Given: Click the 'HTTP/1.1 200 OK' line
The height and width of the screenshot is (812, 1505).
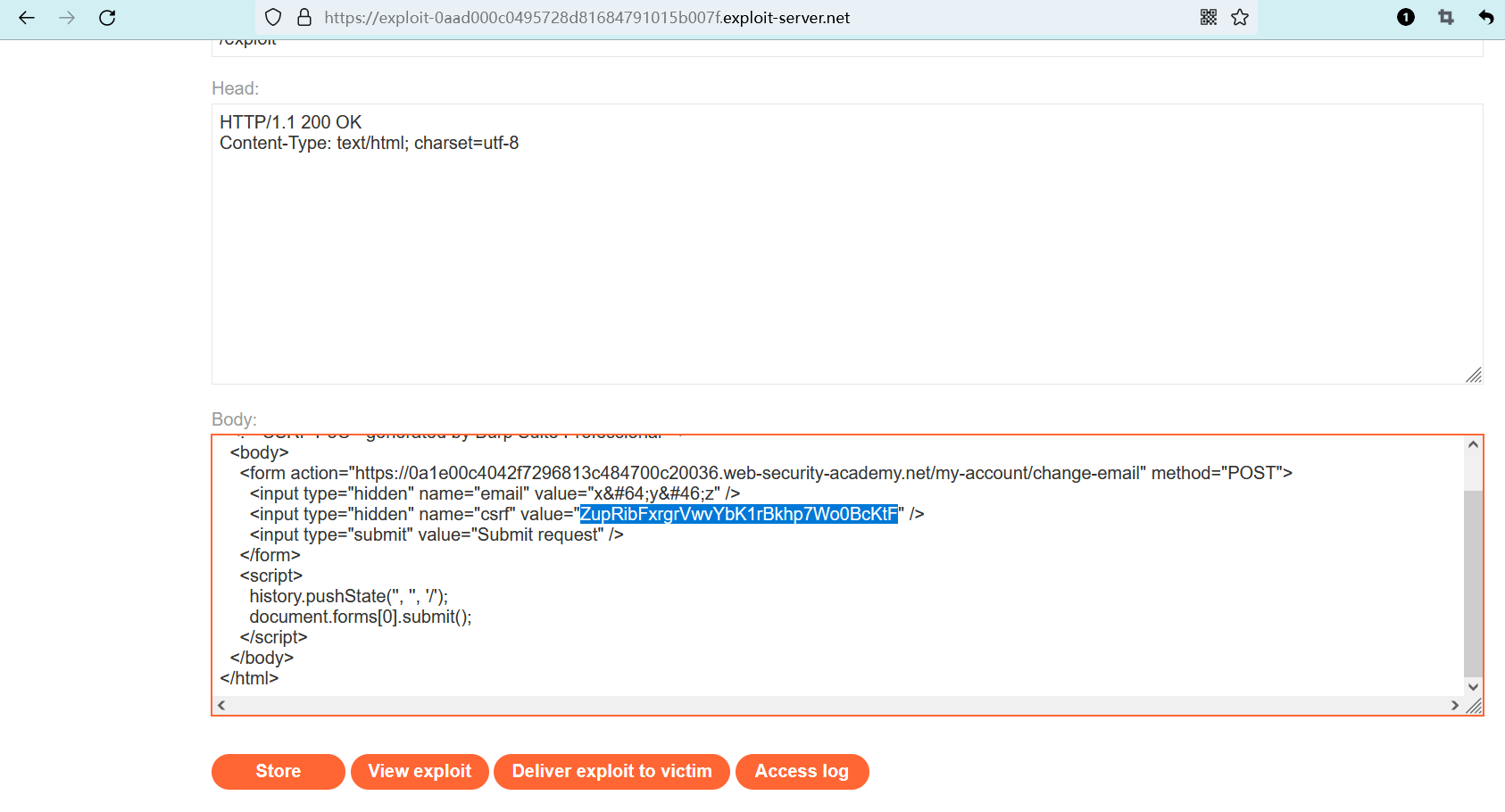Looking at the screenshot, I should click(x=291, y=122).
